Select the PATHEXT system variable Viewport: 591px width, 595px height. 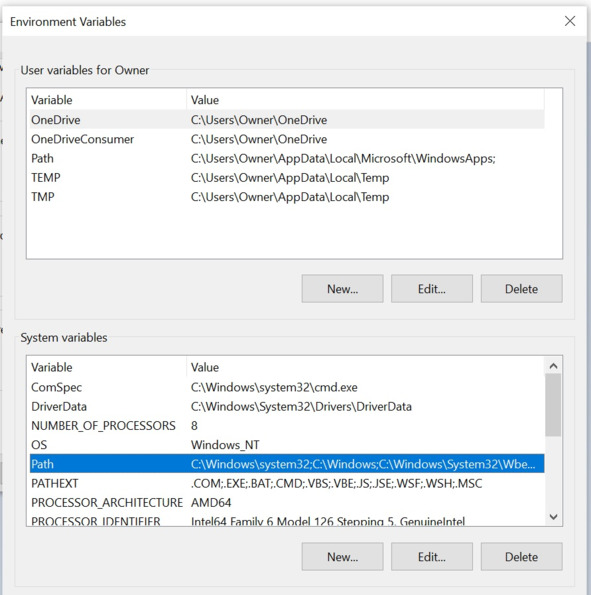[287, 483]
